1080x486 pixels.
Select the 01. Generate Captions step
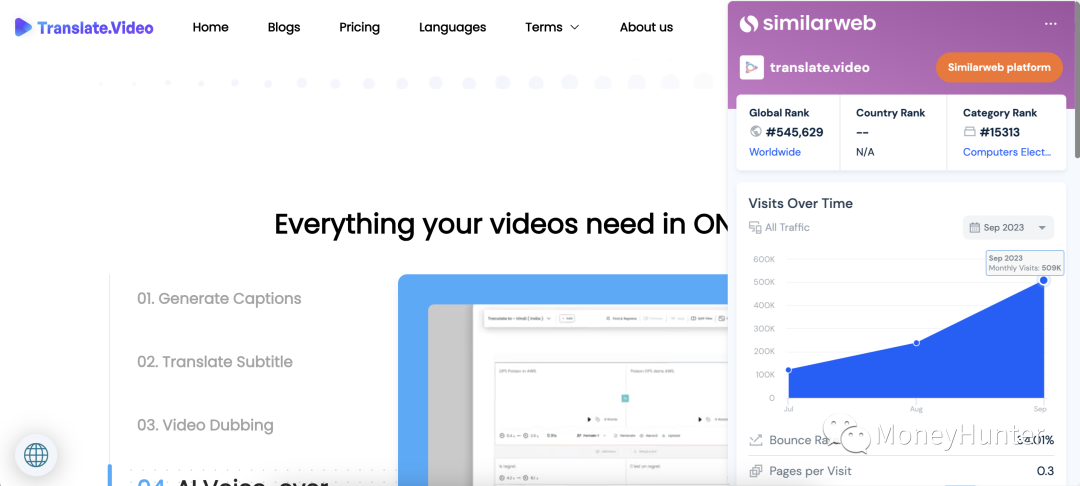(219, 298)
